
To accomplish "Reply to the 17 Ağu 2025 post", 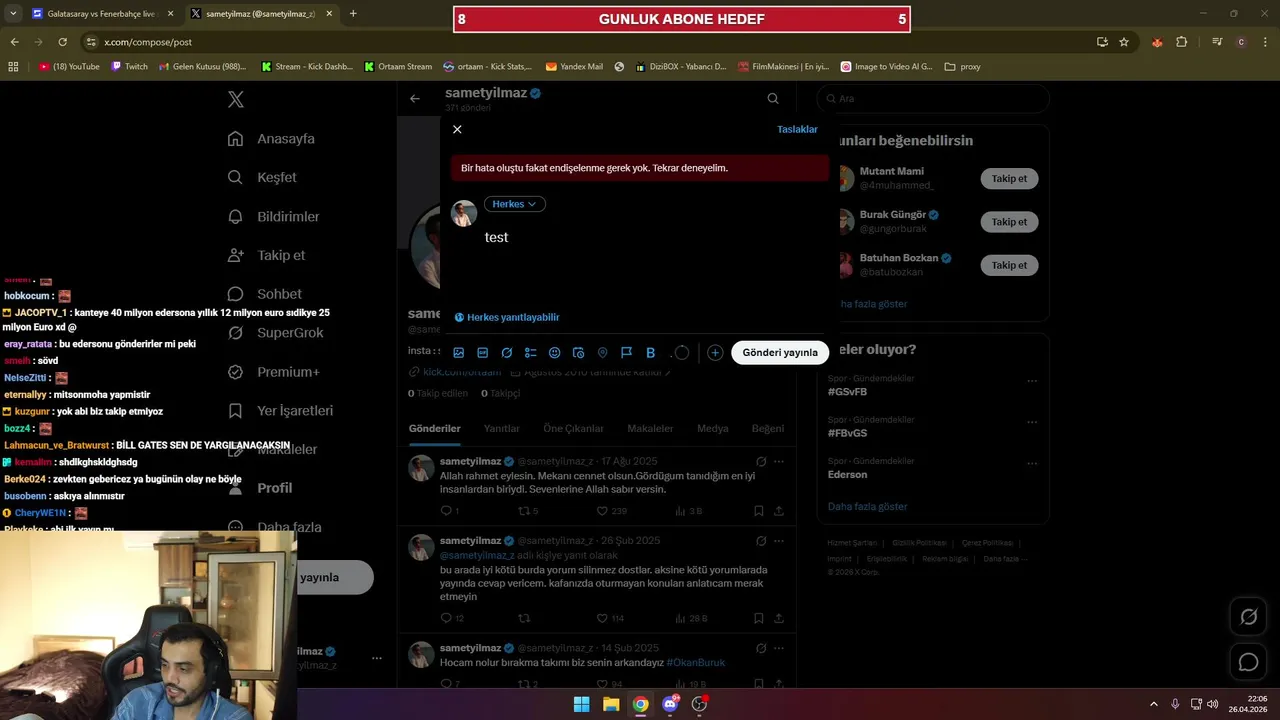I will (x=446, y=511).
